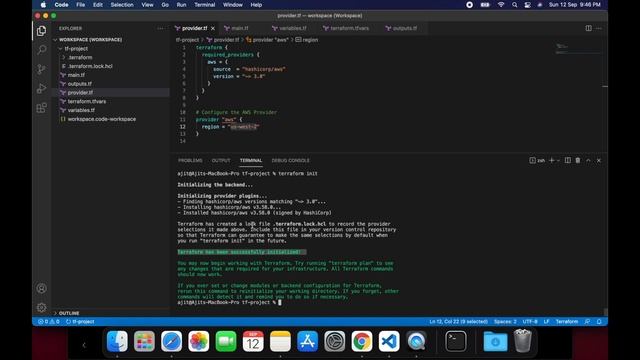Switch to the DEBUG CONSOLE tab

click(x=290, y=160)
